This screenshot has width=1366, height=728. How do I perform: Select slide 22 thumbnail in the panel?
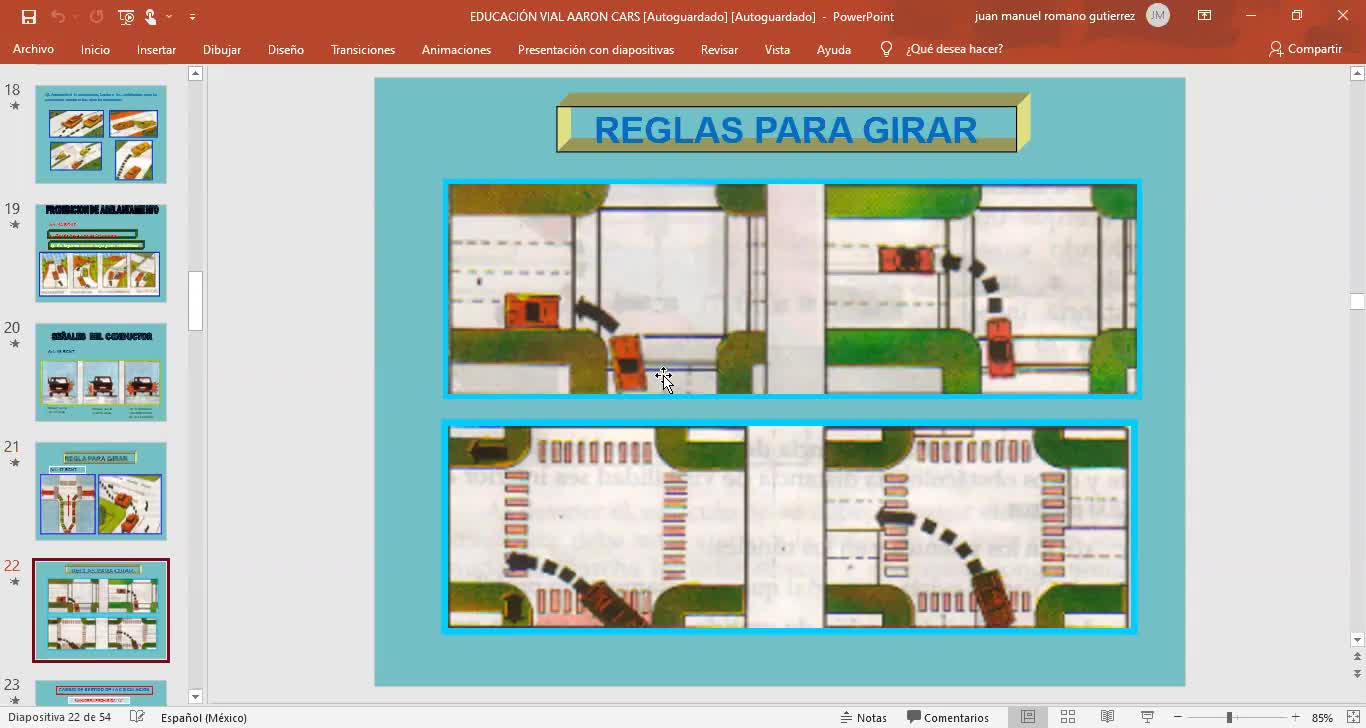(101, 610)
